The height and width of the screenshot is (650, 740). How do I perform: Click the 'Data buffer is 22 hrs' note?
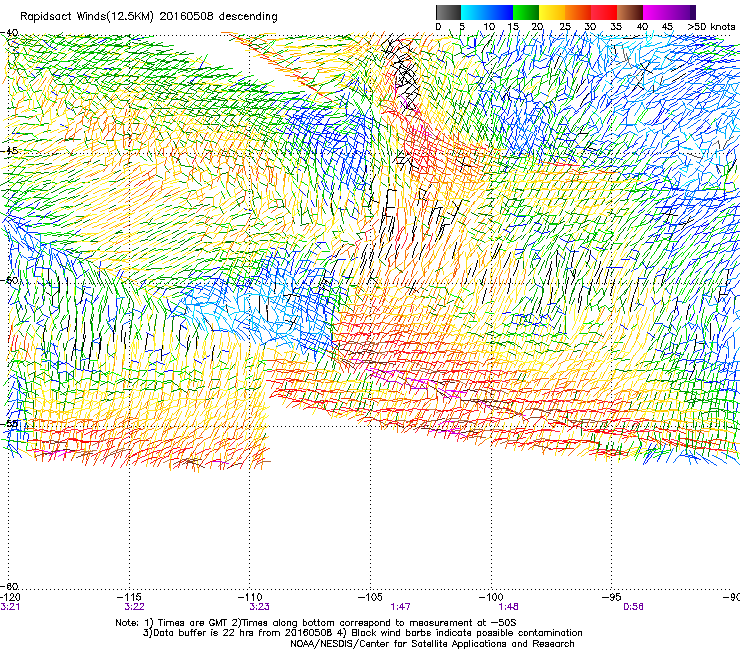click(362, 633)
